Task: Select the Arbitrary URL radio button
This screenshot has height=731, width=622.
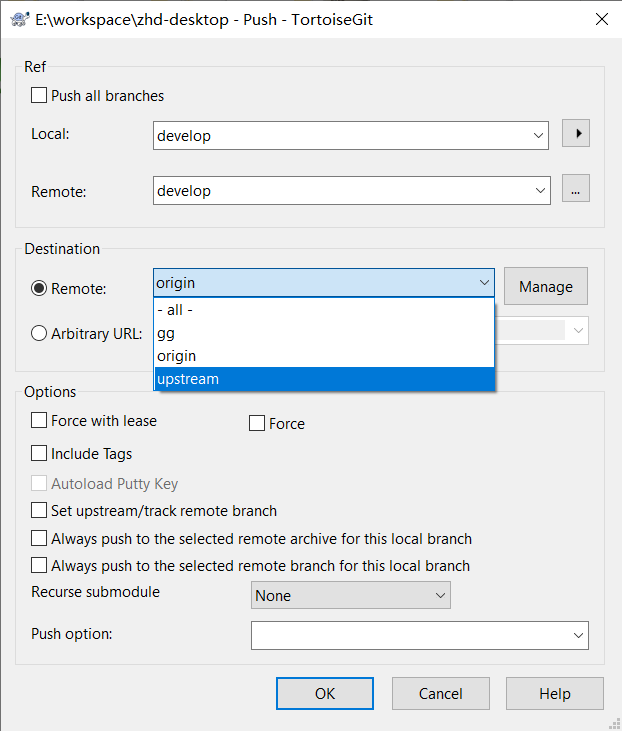Action: 40,334
